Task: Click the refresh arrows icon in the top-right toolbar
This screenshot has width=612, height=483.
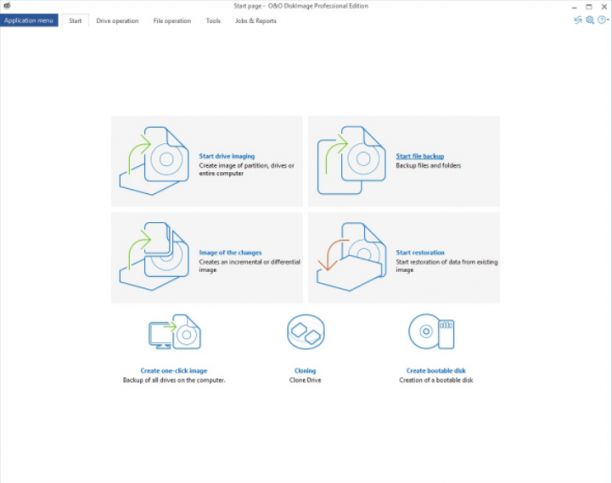Action: tap(578, 20)
